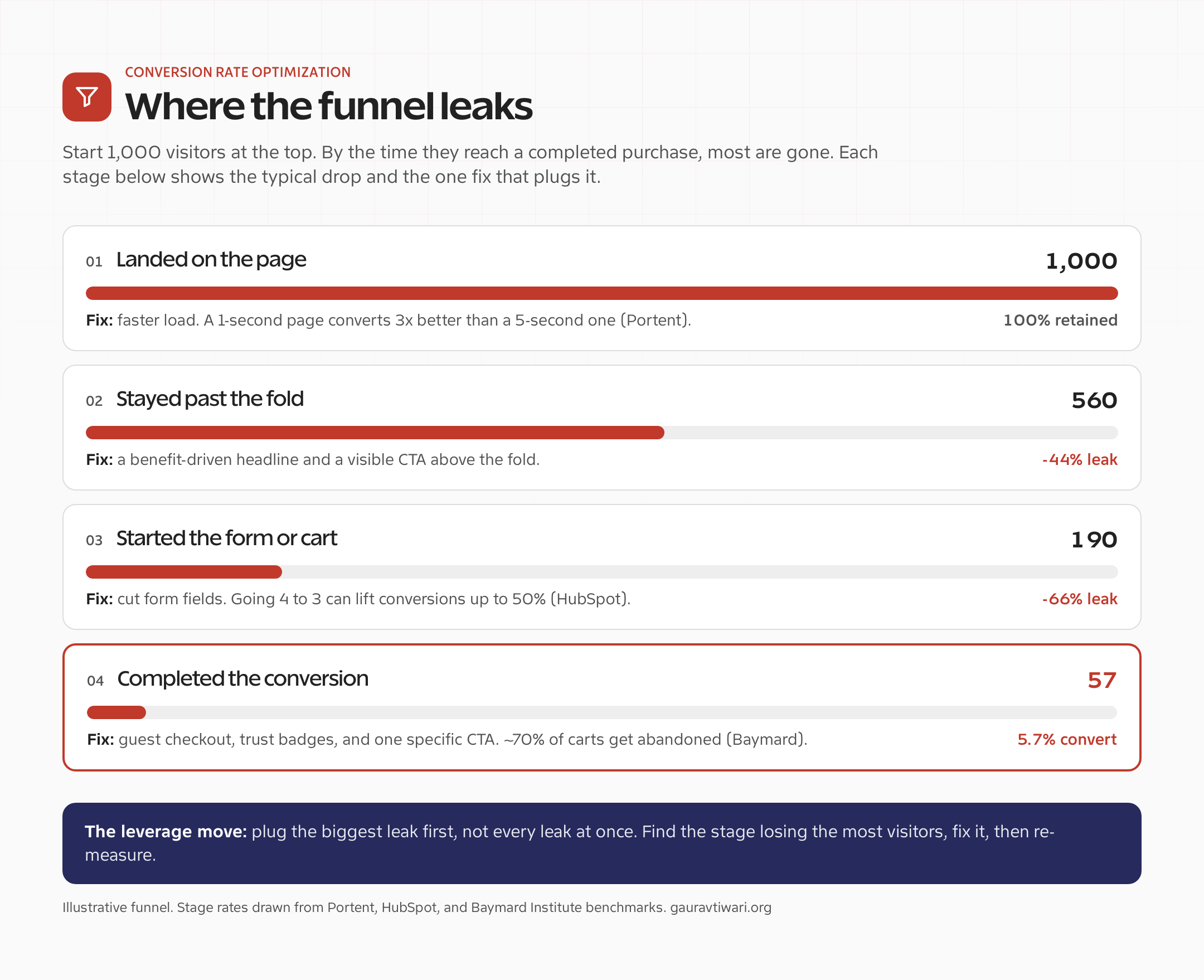Click the progress bar for Started the form or cart
The height and width of the screenshot is (980, 1204).
tap(601, 572)
